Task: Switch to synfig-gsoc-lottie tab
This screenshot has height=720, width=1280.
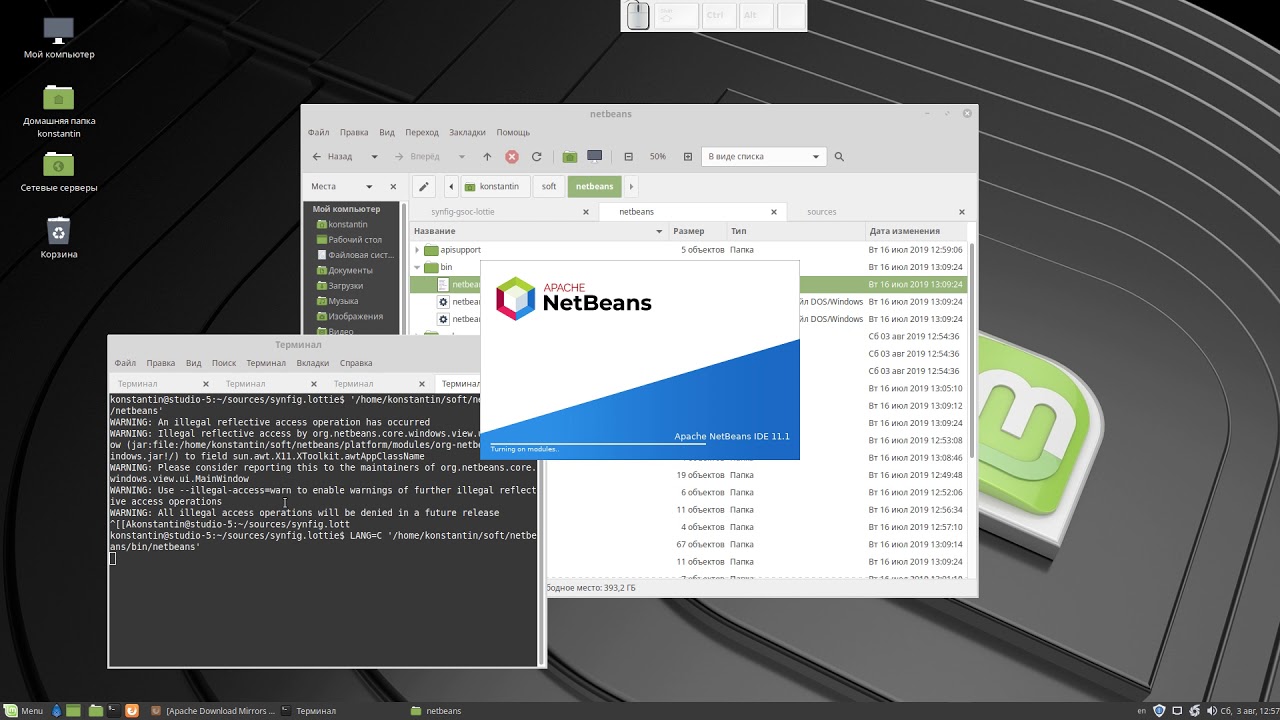Action: tap(504, 212)
